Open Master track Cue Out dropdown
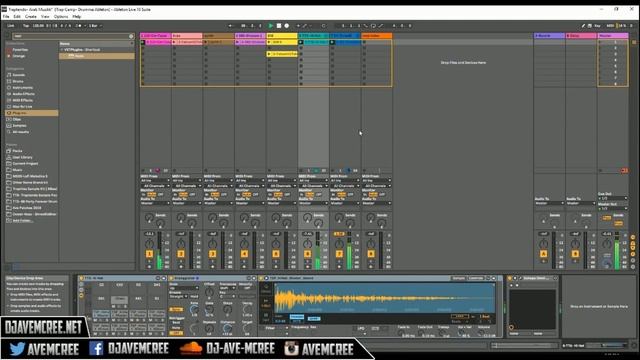 click(x=613, y=198)
